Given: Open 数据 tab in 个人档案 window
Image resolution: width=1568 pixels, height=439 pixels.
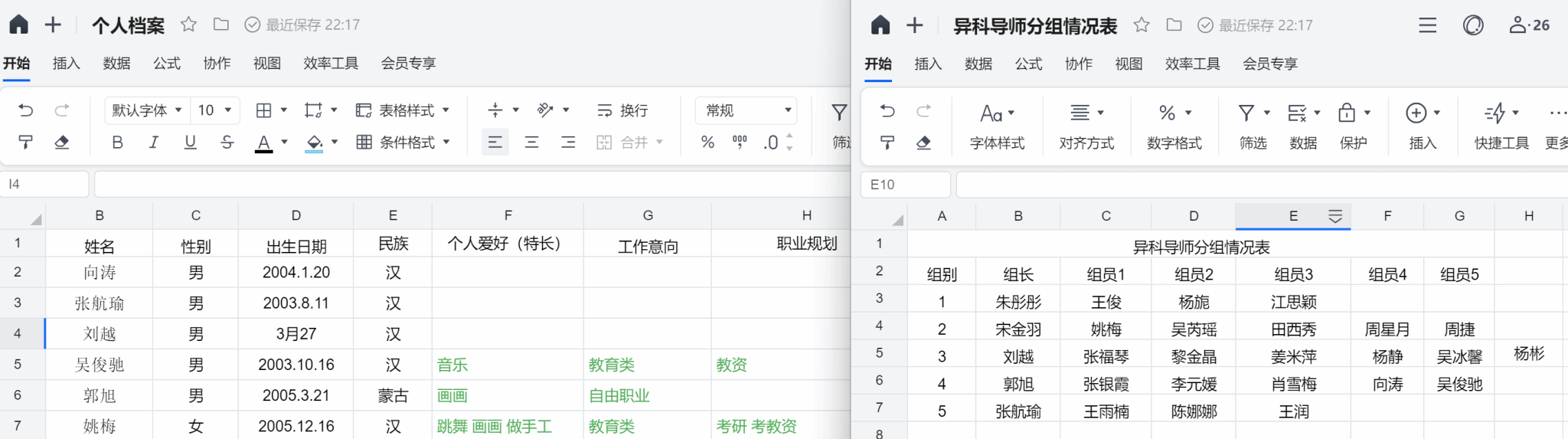Looking at the screenshot, I should coord(116,63).
